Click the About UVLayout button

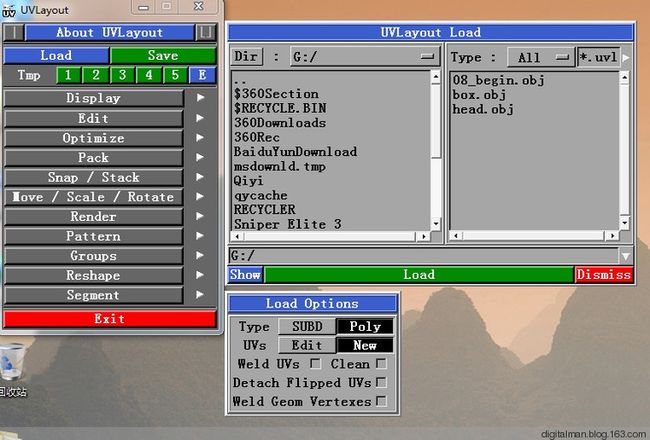pos(109,32)
